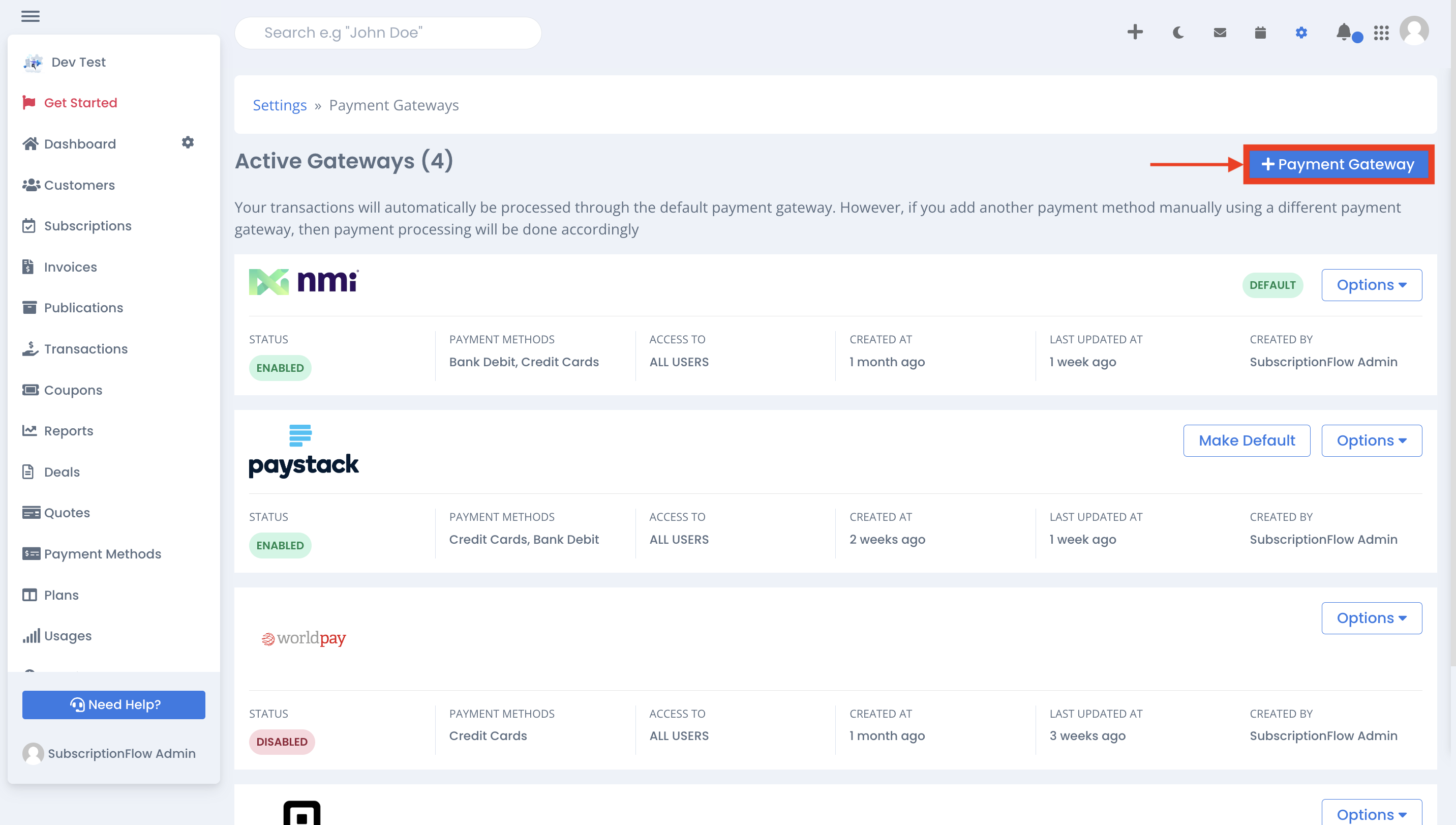
Task: Open the Coupons section
Action: [72, 390]
